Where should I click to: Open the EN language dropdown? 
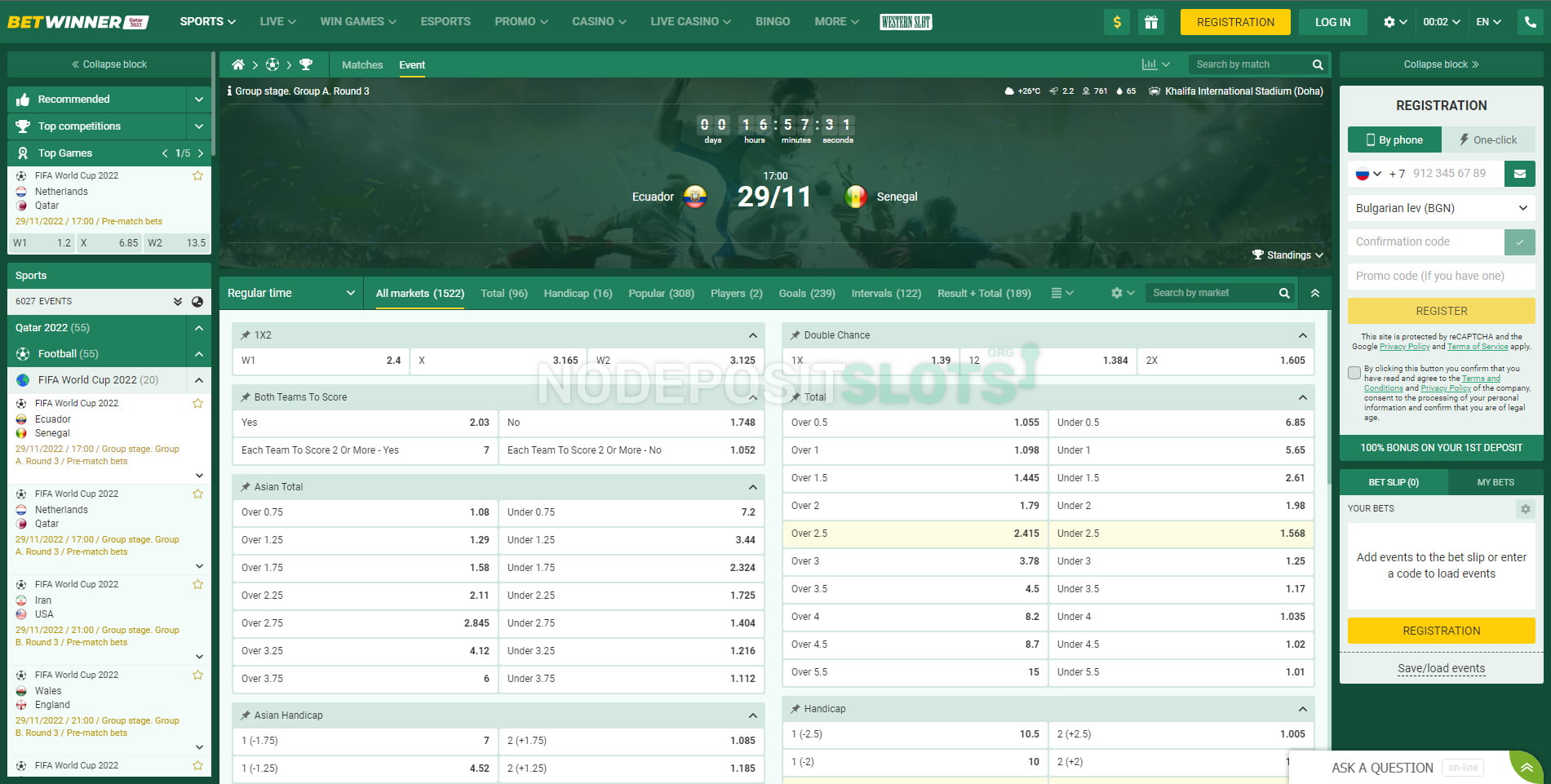pos(1488,22)
